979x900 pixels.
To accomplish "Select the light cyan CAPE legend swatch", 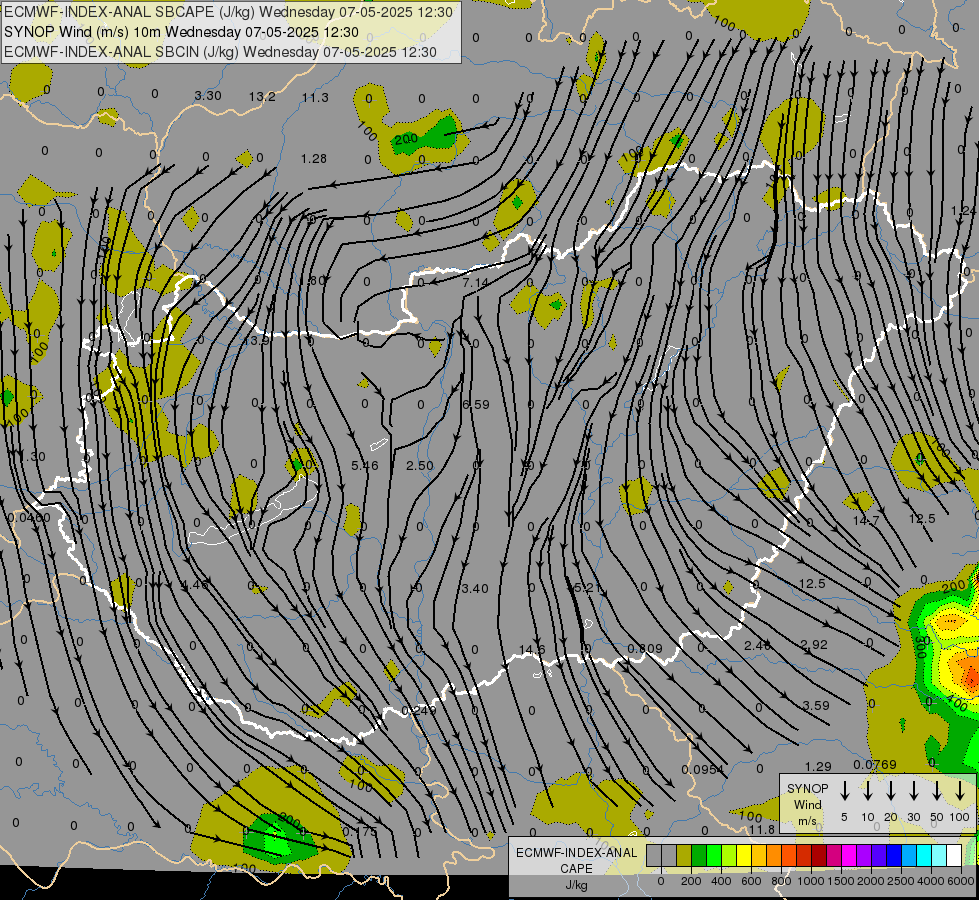I will pyautogui.click(x=939, y=855).
